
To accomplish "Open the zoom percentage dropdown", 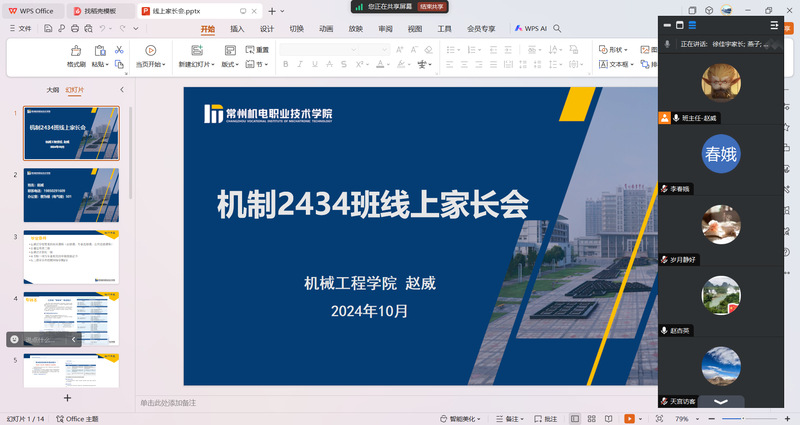I will [x=687, y=418].
